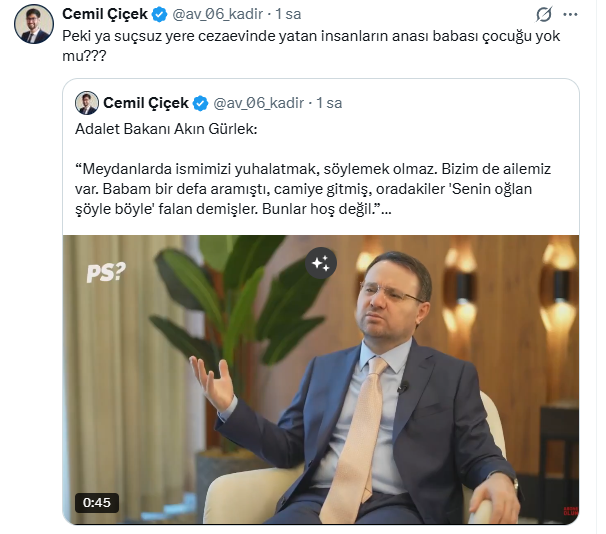Open the @av_06_kadir handle in the quoted tweet
This screenshot has height=534, width=606.
pos(259,103)
